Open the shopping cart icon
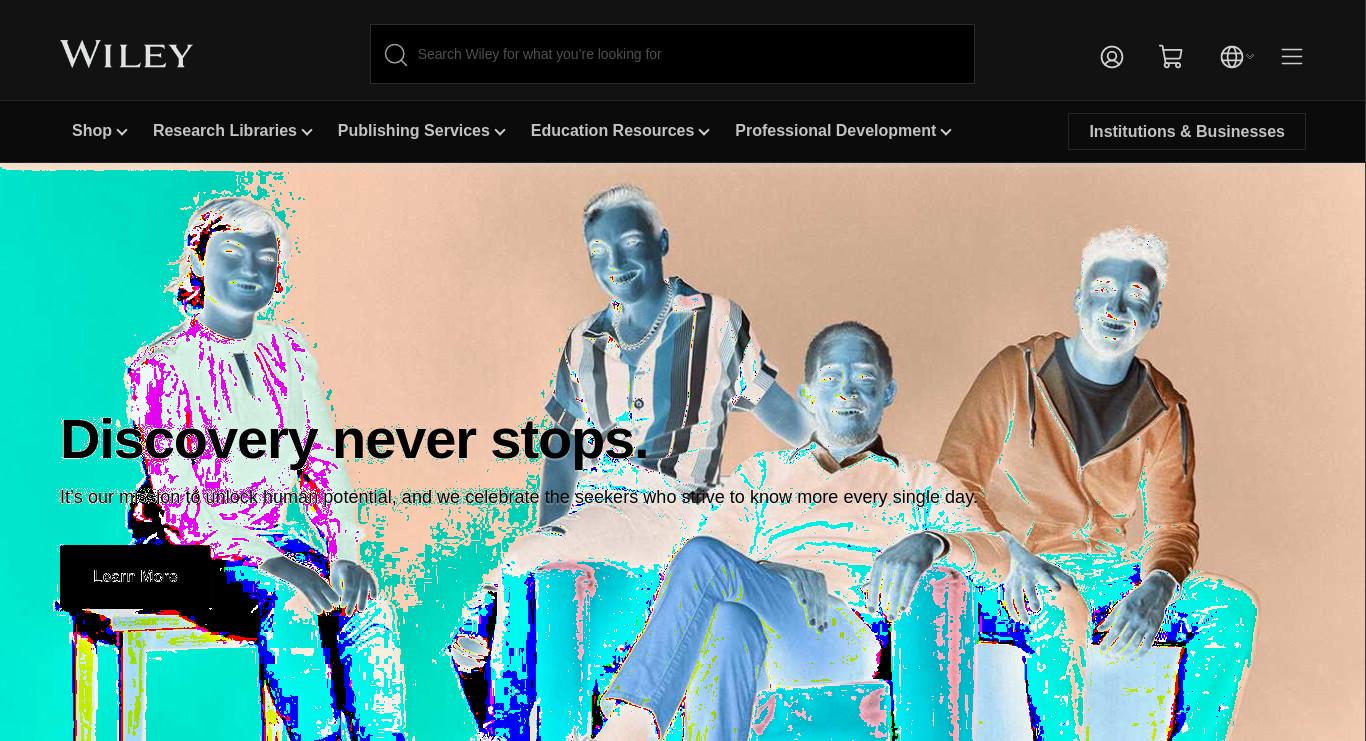The height and width of the screenshot is (741, 1366). pyautogui.click(x=1171, y=57)
